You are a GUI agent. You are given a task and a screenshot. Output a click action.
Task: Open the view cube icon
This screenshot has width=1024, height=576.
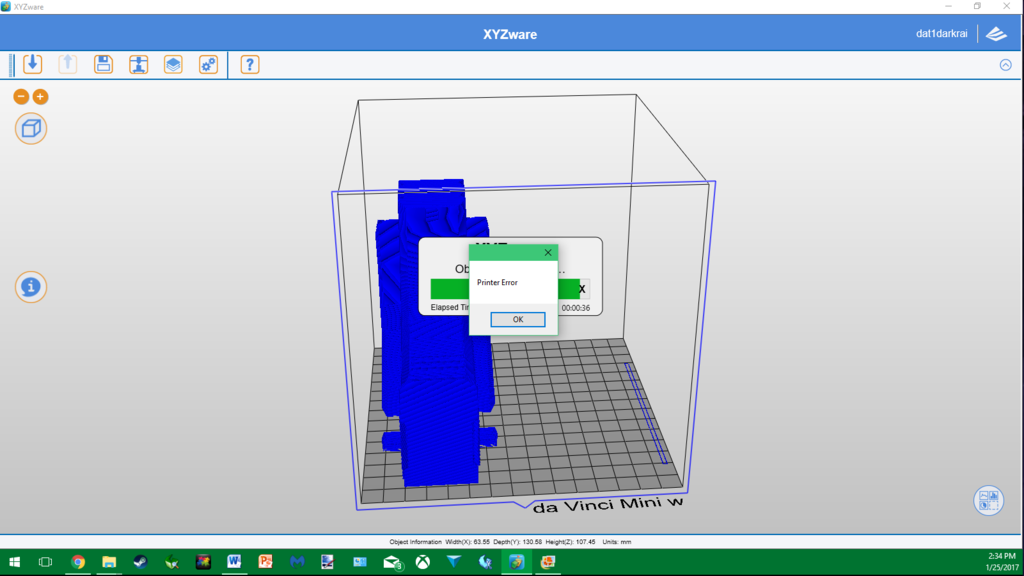click(31, 129)
